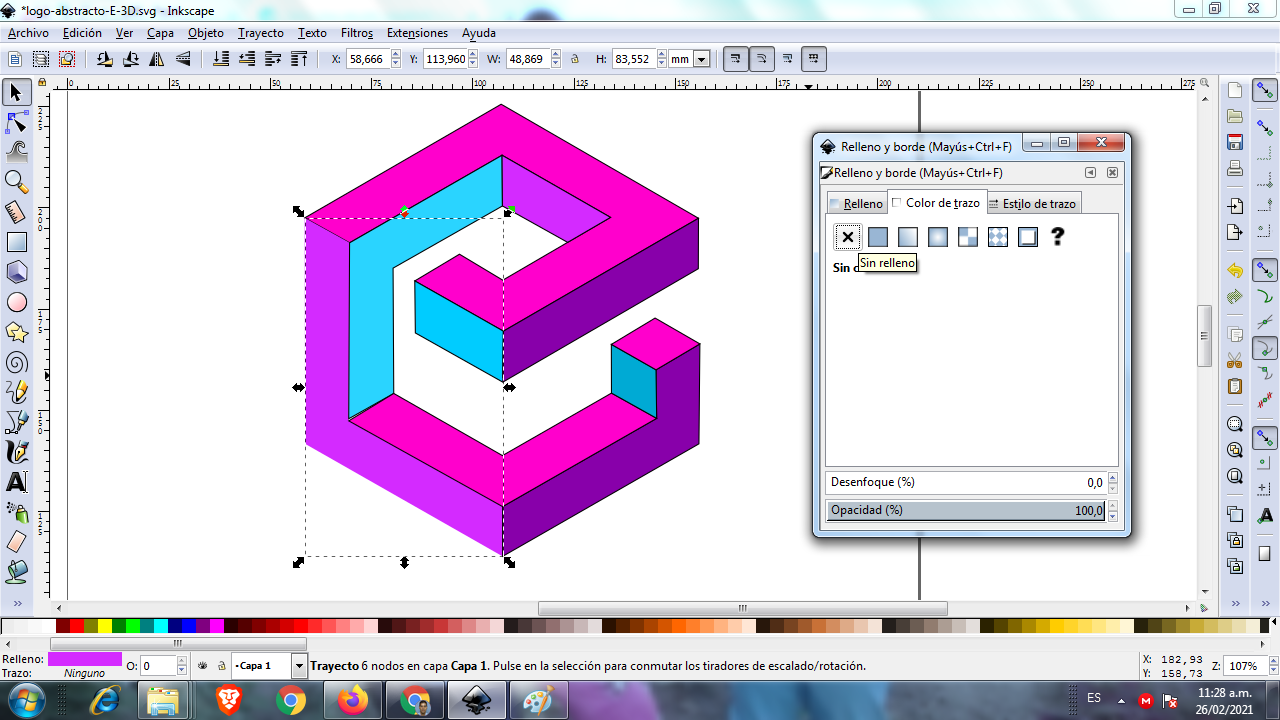Open Brave browser from taskbar
The image size is (1280, 720).
pyautogui.click(x=229, y=700)
